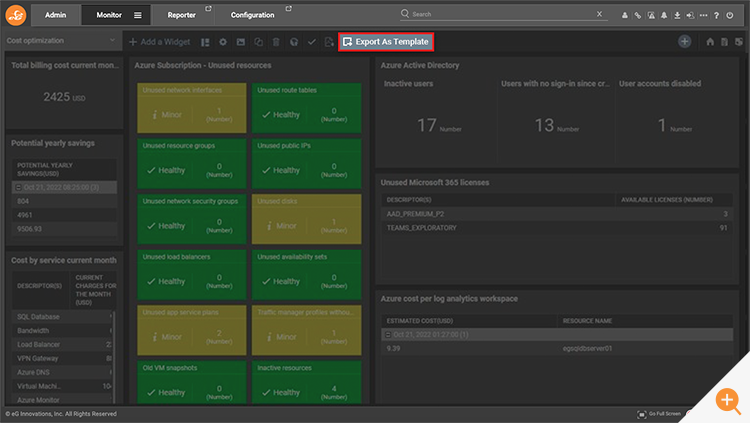This screenshot has height=423, width=750.
Task: Click the search magnifier icon
Action: point(405,13)
